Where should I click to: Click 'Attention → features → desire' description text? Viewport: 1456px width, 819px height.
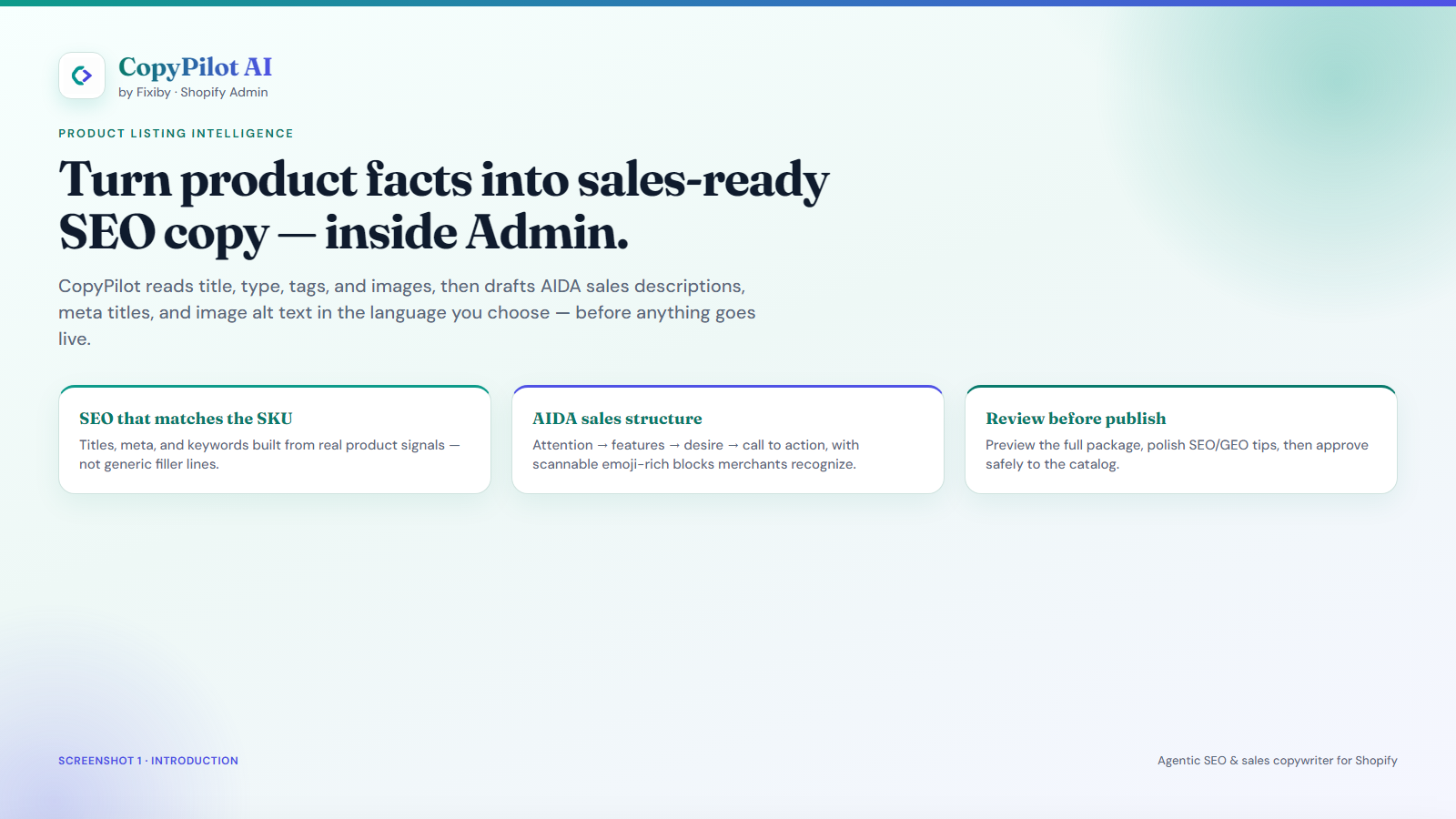696,454
